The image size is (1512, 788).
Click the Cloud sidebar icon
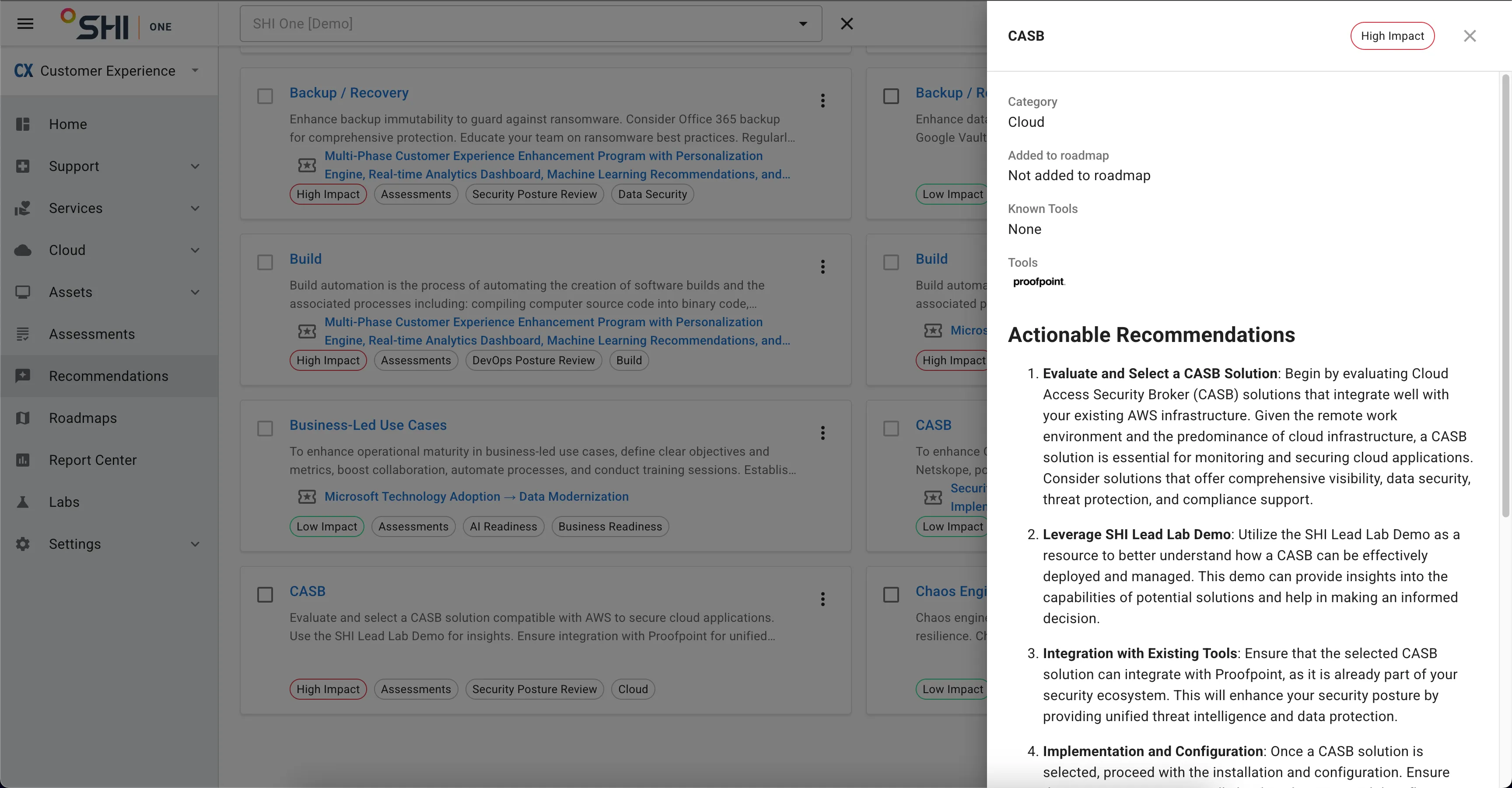[x=23, y=251]
